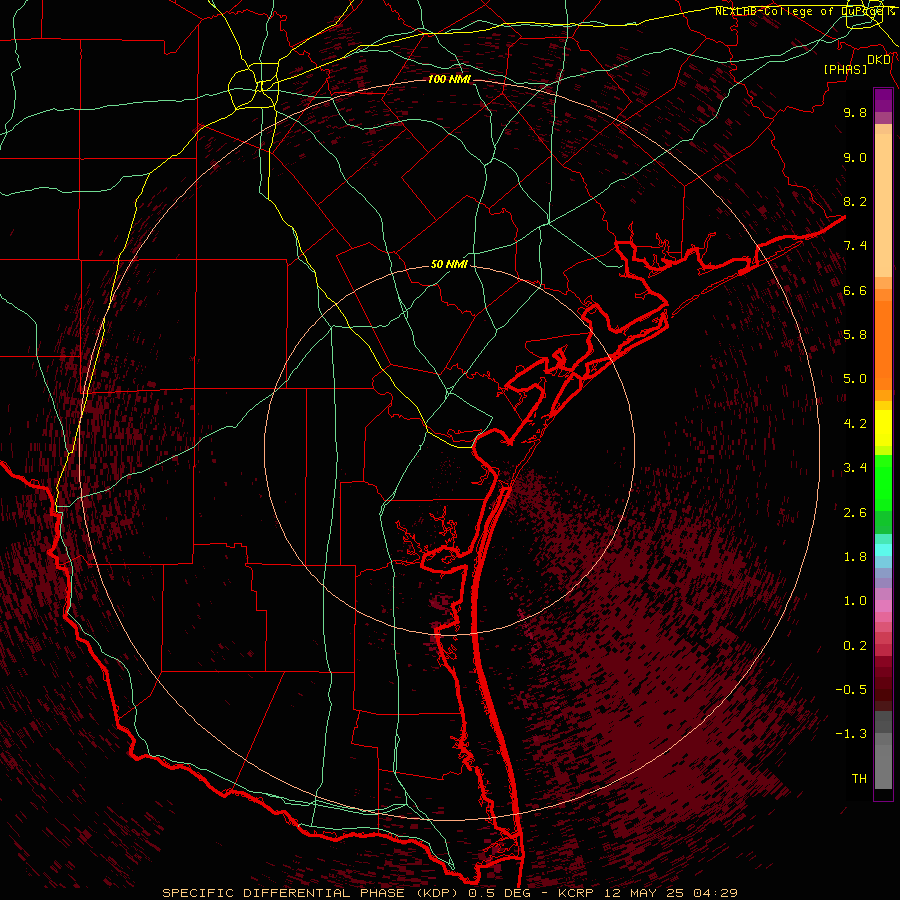Click the 1.0 value on the color scale
This screenshot has width=900, height=900.
click(x=855, y=601)
